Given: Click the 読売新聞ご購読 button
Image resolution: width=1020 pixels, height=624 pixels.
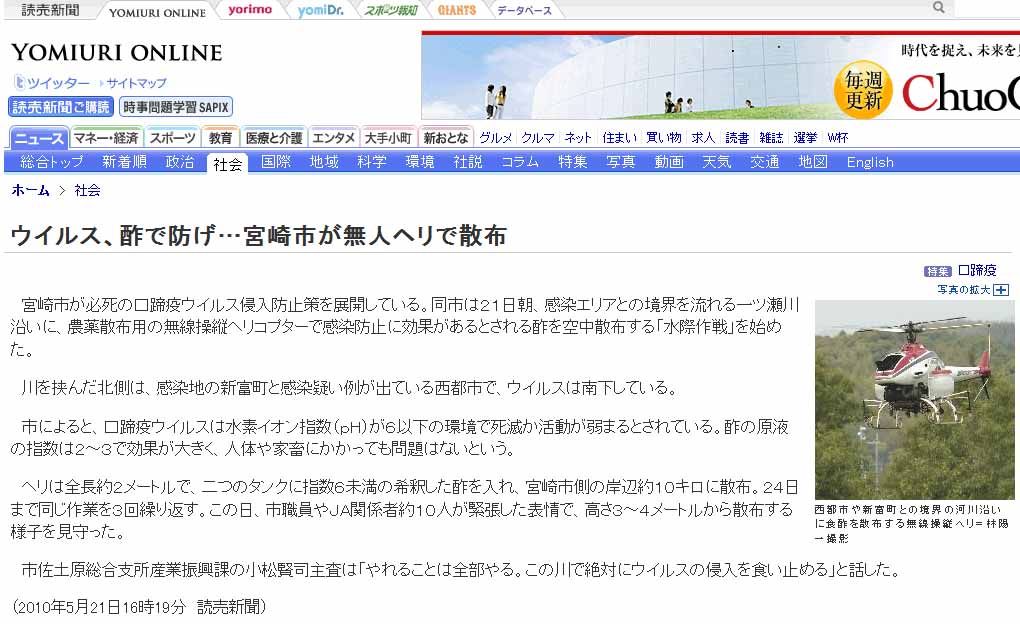Looking at the screenshot, I should tap(61, 107).
